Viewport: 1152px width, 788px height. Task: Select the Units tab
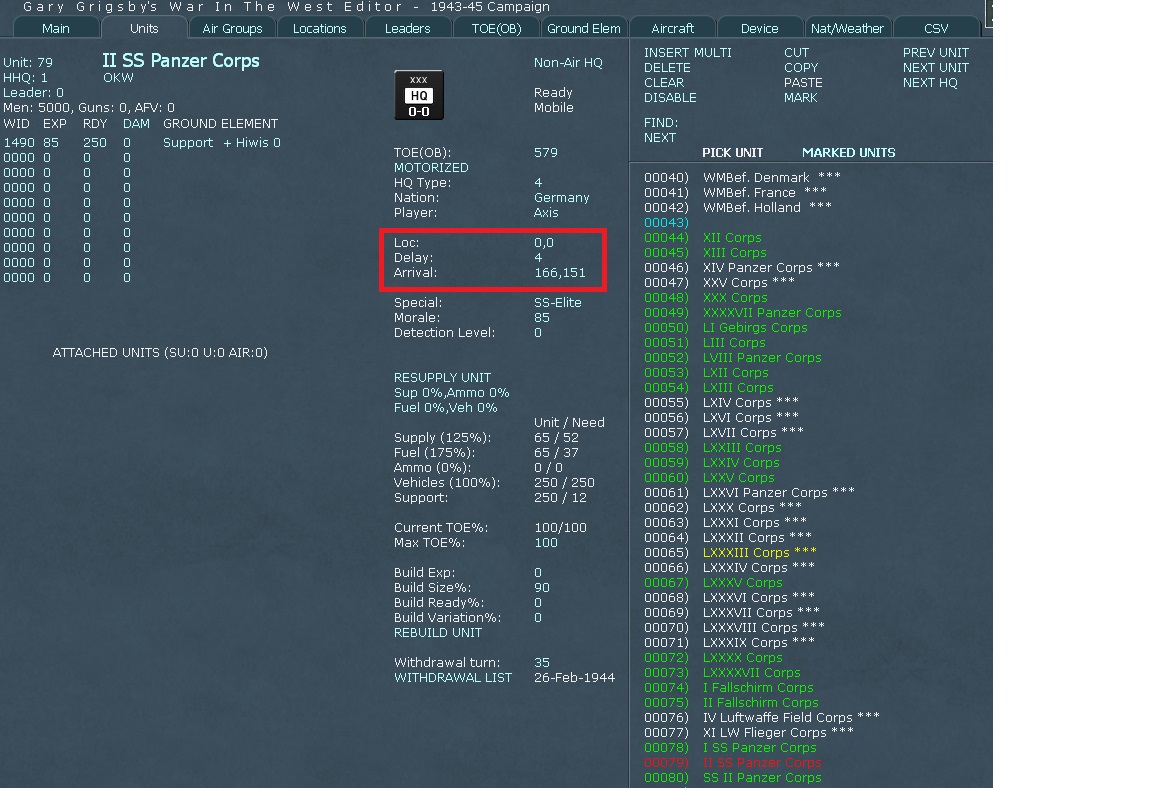[144, 29]
